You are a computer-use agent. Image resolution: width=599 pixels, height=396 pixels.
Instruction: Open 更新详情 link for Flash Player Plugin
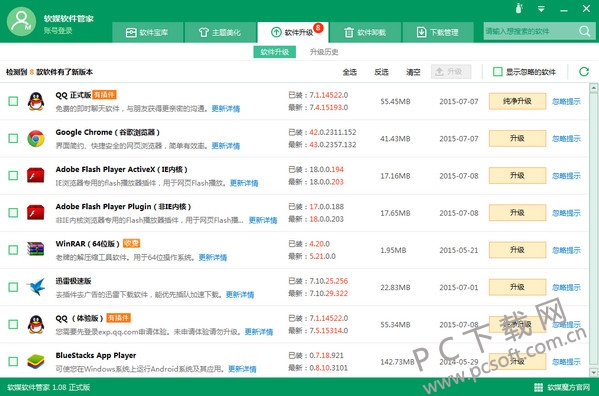click(263, 220)
